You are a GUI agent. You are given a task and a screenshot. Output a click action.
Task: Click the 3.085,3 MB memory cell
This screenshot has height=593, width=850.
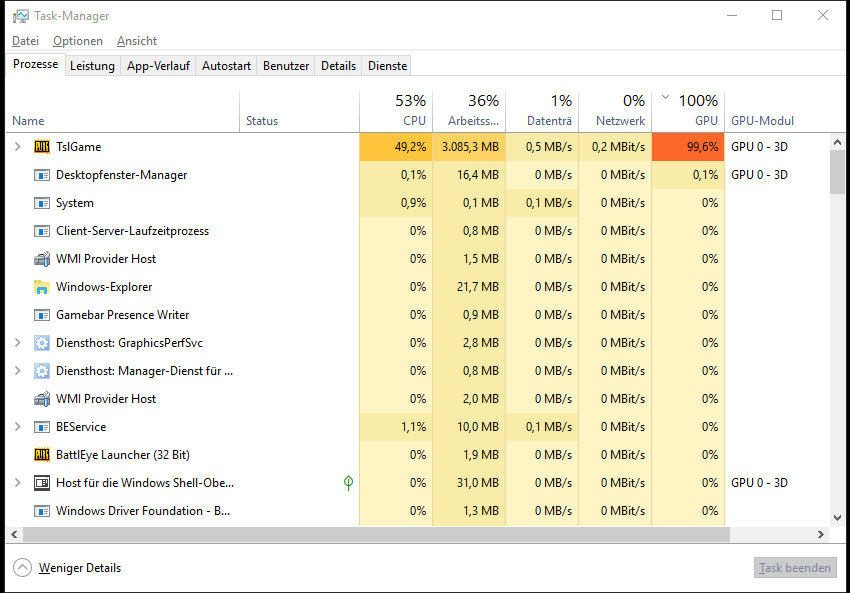pos(469,147)
